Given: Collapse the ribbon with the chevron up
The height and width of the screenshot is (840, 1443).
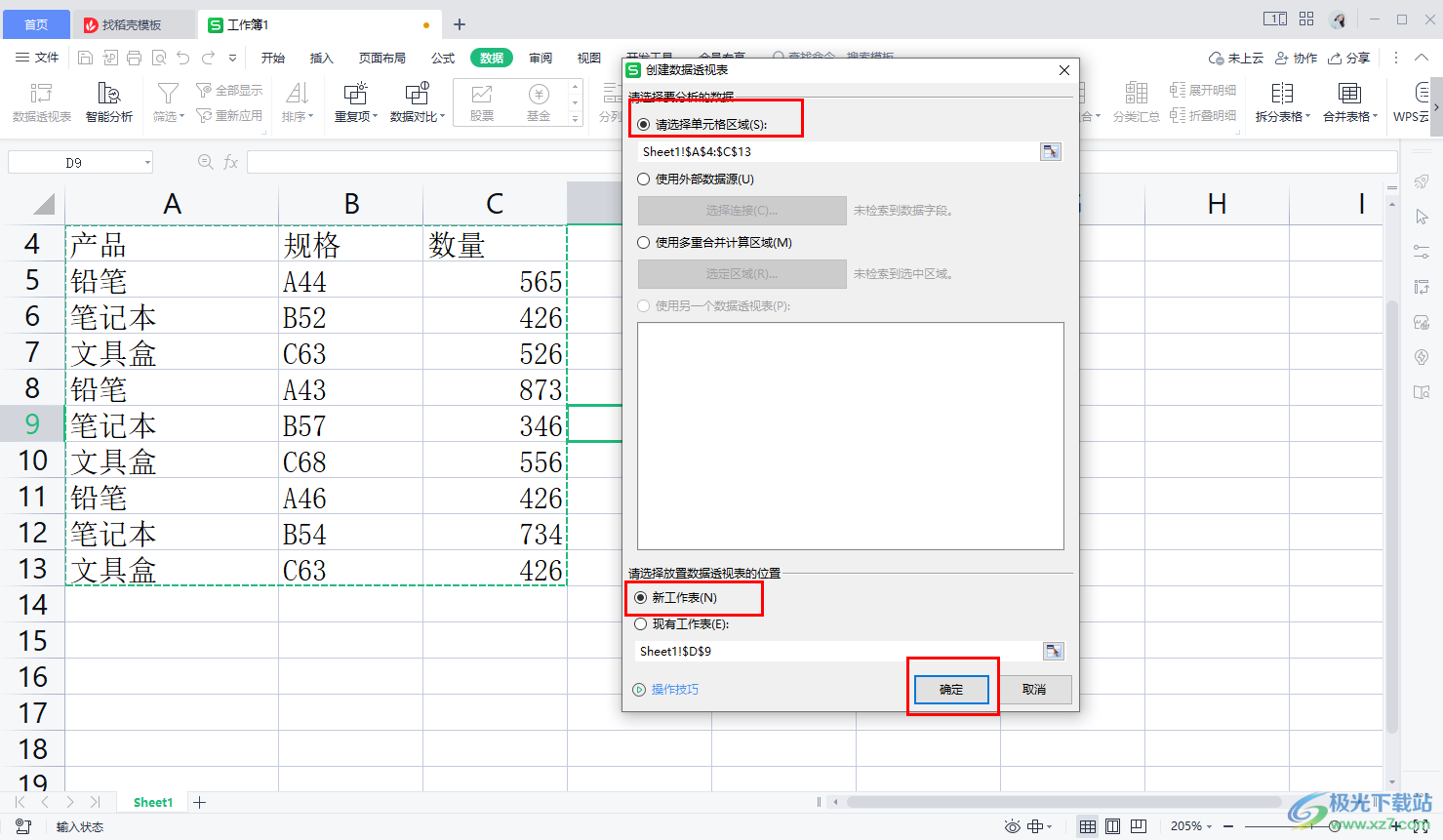Looking at the screenshot, I should (x=1422, y=58).
